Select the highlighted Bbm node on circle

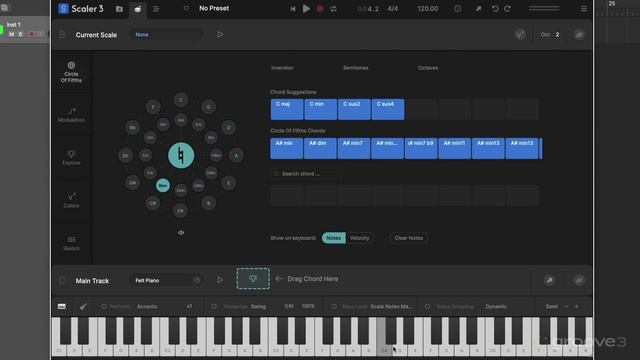point(162,185)
